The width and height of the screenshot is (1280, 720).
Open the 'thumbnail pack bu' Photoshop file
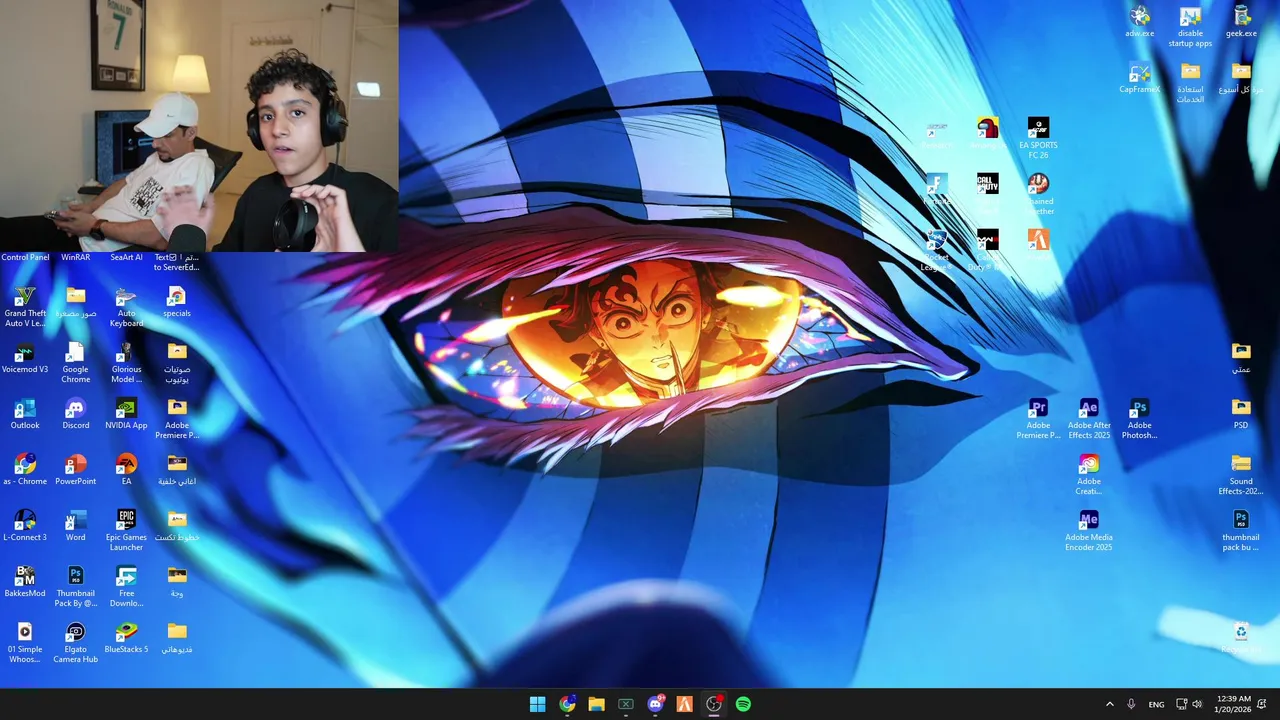[1241, 531]
